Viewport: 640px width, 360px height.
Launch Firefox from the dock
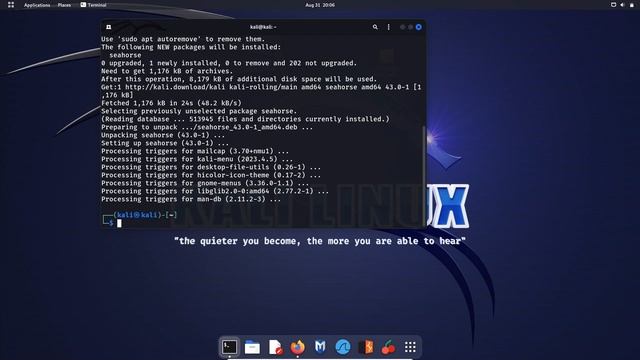298,347
